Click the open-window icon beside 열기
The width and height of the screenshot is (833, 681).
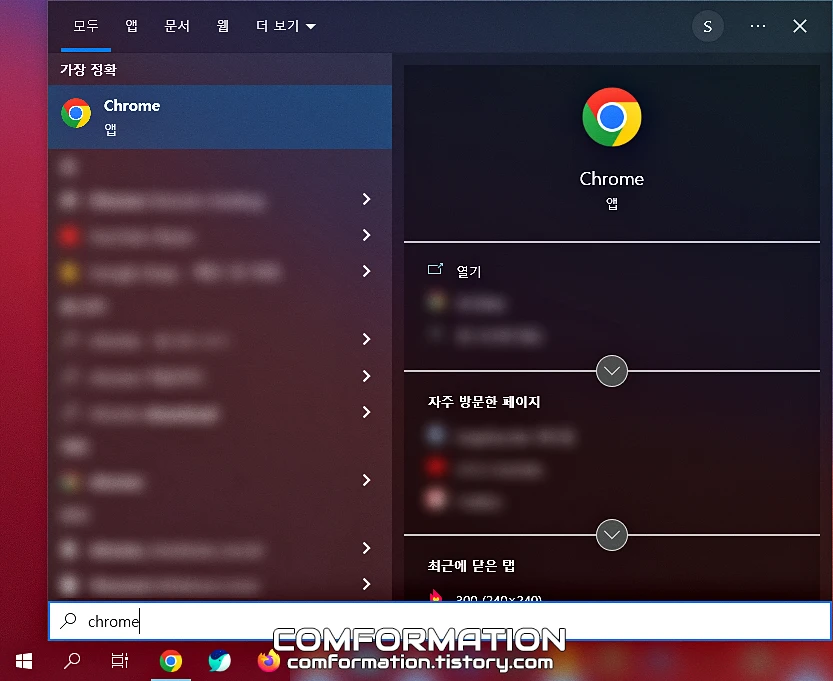435,269
